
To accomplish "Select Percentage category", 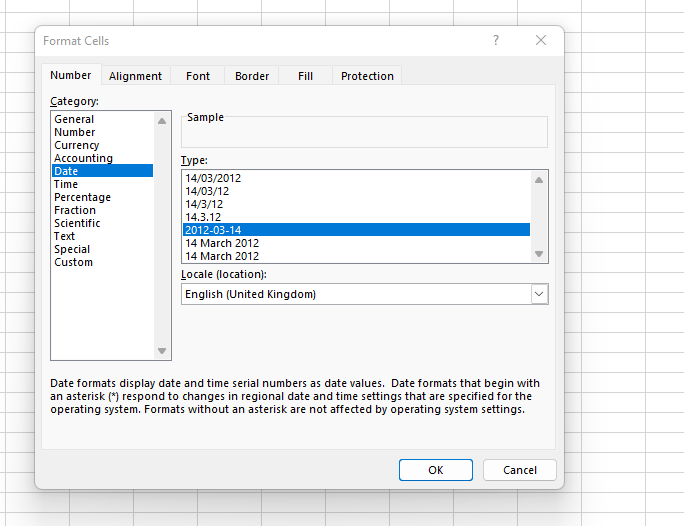I will tap(82, 197).
